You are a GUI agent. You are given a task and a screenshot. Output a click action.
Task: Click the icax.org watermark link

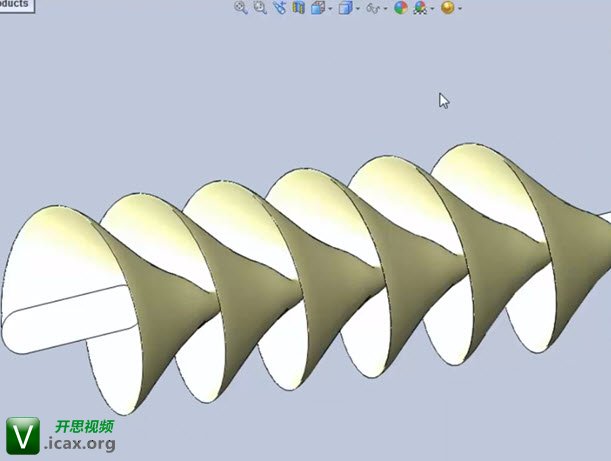click(80, 443)
